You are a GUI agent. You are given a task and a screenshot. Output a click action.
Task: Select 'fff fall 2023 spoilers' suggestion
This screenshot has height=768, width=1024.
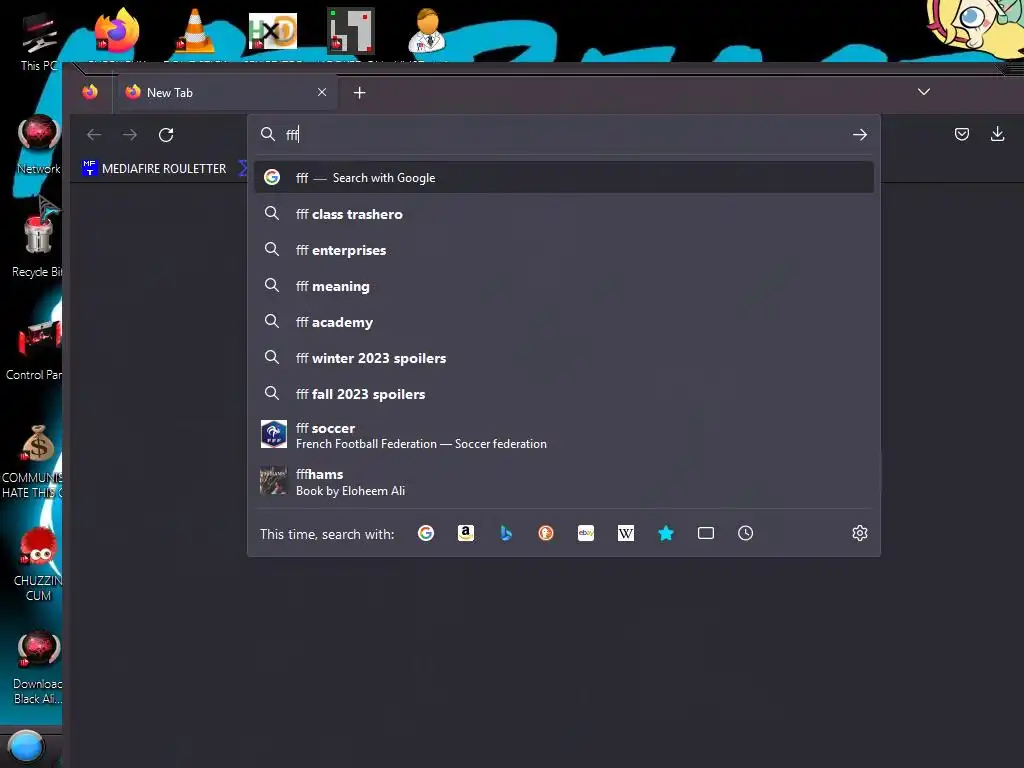pos(564,394)
